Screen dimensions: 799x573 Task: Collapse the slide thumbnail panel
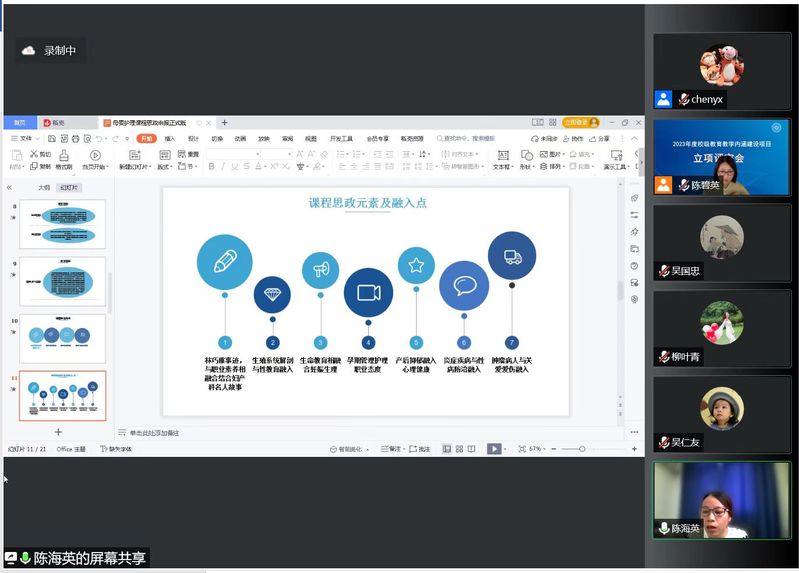(x=9, y=187)
